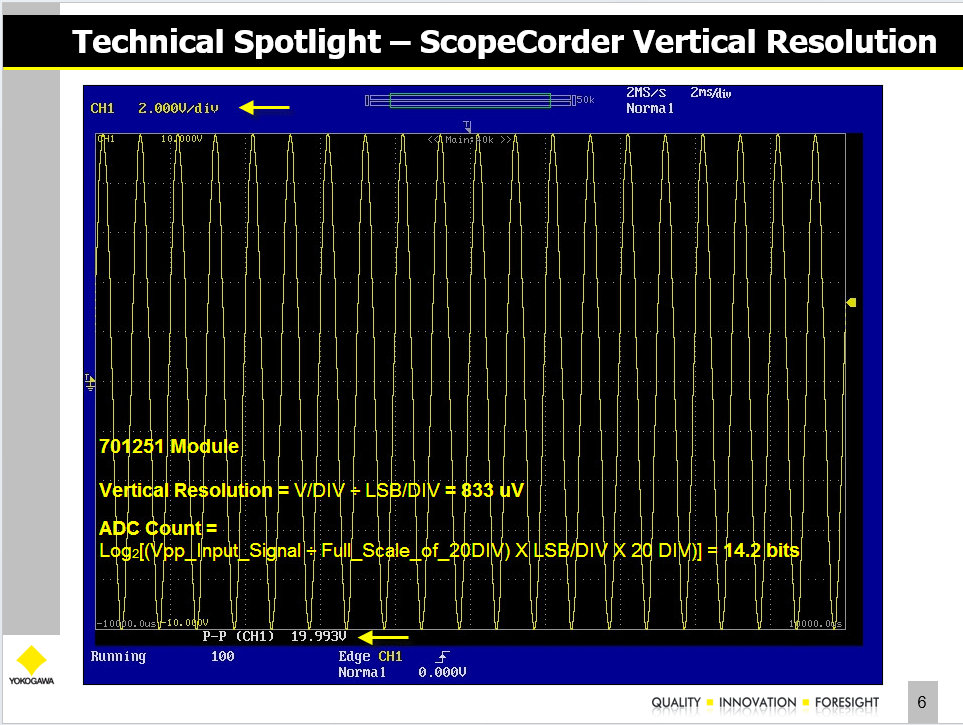Select the Normal acquisition mode label at top
This screenshot has height=725, width=963.
click(x=650, y=108)
